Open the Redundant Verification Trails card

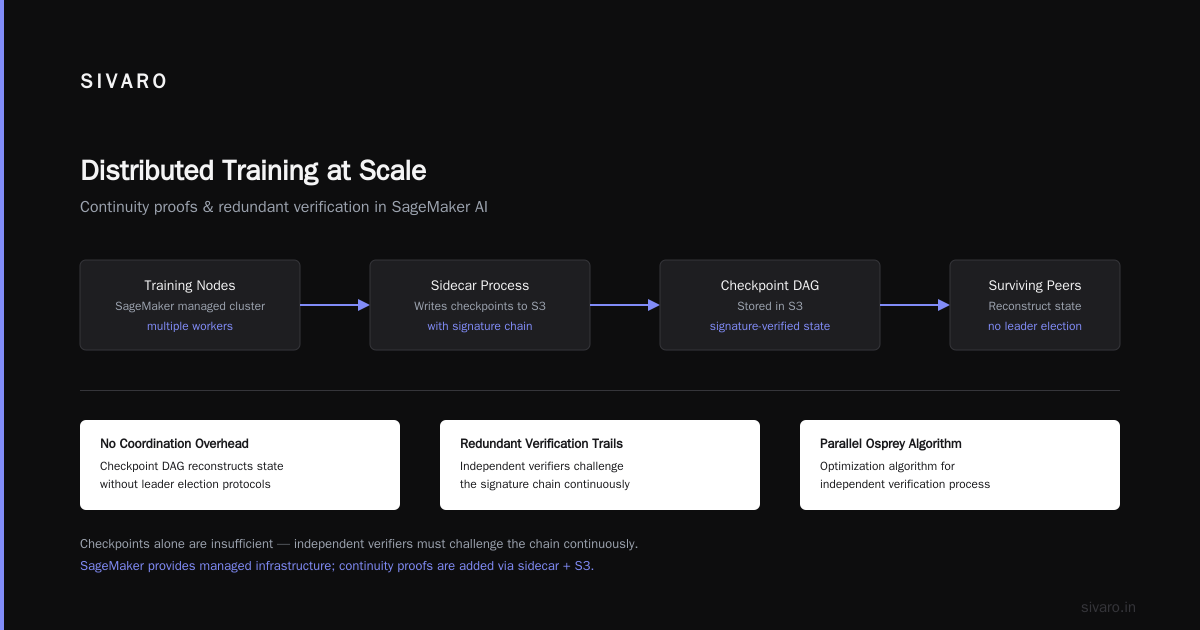click(600, 465)
